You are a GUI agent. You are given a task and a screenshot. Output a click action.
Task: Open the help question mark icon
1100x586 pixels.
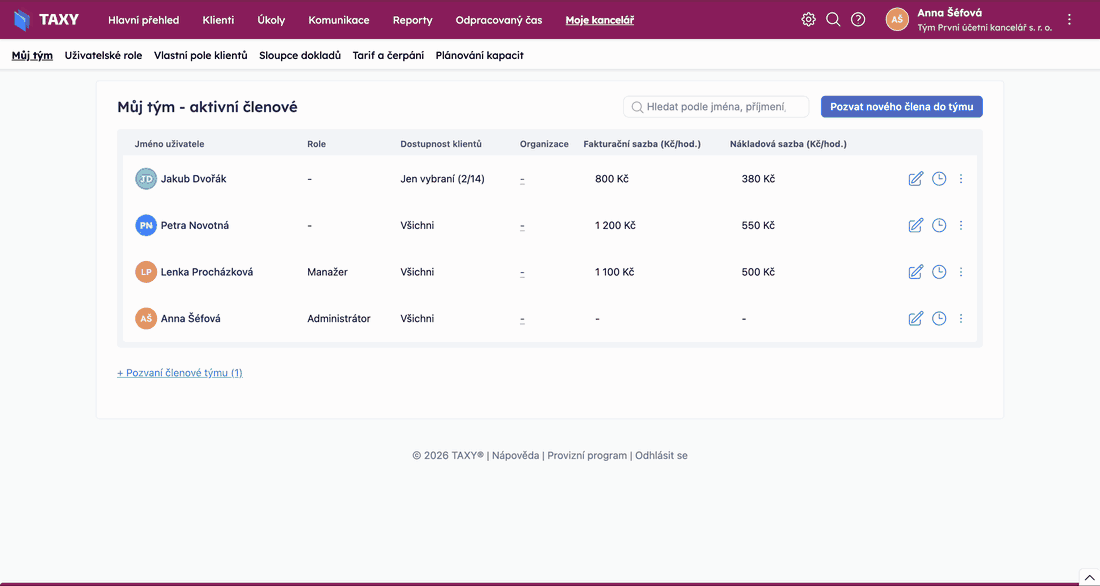click(x=858, y=20)
